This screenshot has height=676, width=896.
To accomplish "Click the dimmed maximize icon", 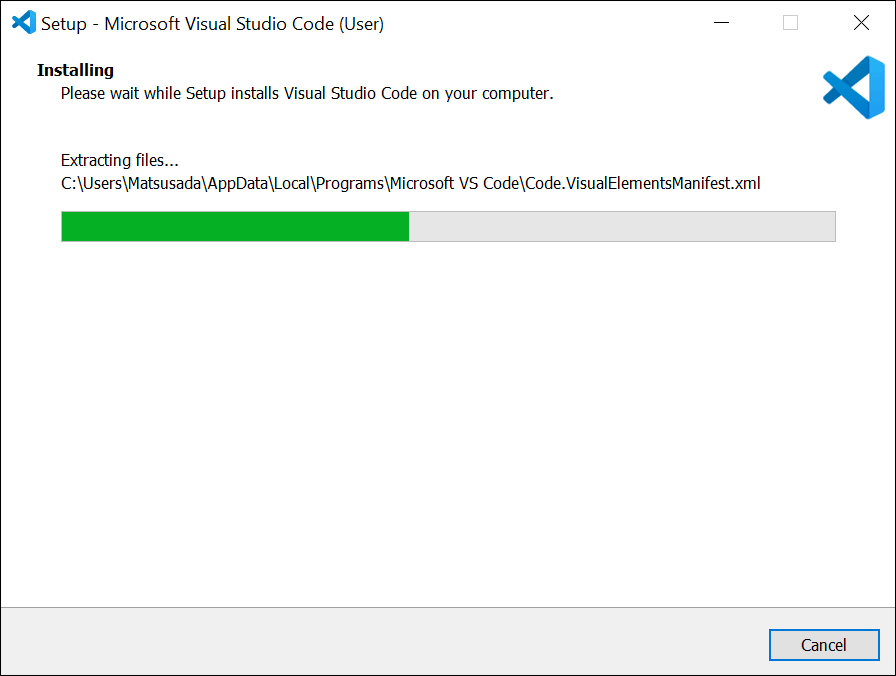I will [790, 22].
